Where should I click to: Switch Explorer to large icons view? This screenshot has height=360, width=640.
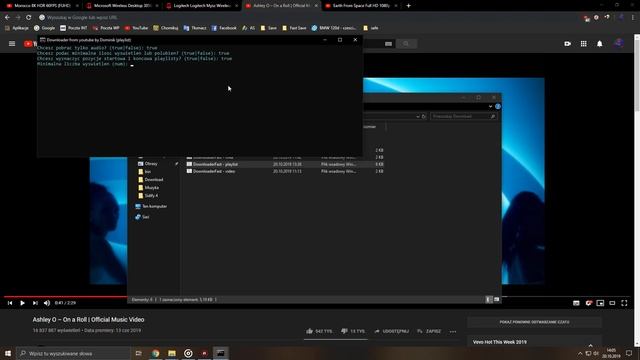coord(496,300)
